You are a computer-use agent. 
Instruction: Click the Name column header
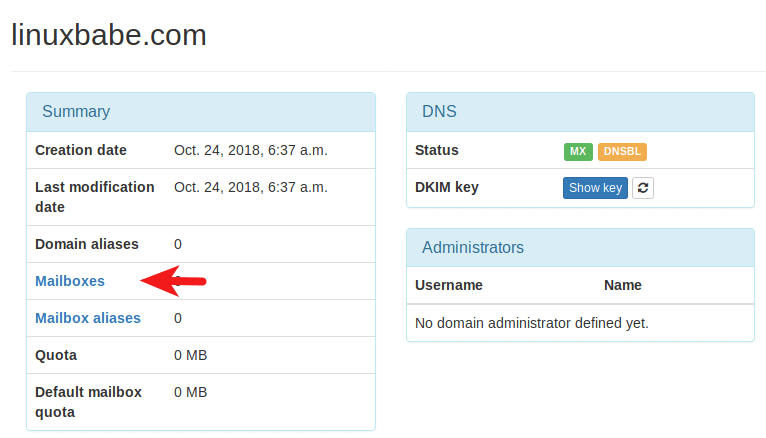coord(623,285)
